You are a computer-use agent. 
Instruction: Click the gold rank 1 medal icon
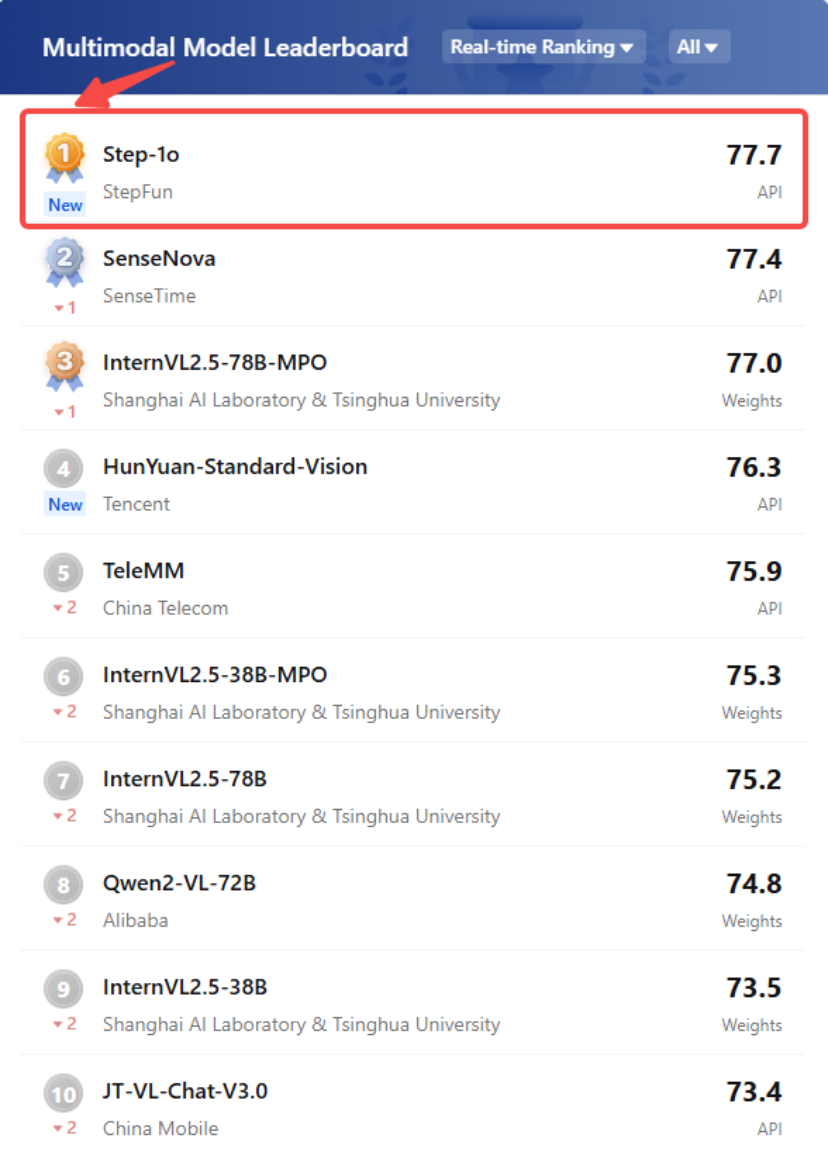point(65,158)
